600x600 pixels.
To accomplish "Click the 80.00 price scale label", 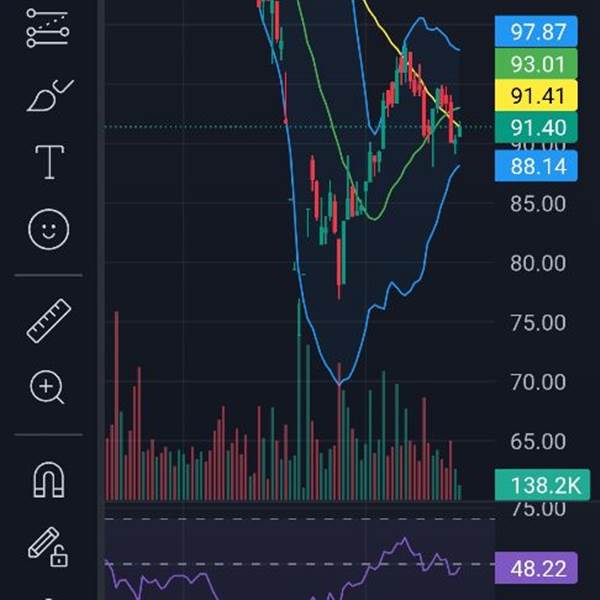I will [538, 263].
